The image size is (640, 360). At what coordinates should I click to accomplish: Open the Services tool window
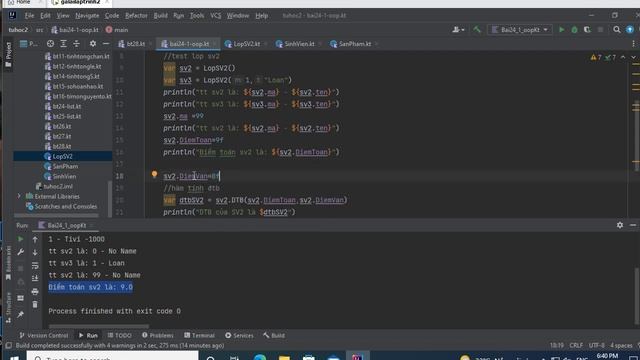pyautogui.click(x=239, y=335)
